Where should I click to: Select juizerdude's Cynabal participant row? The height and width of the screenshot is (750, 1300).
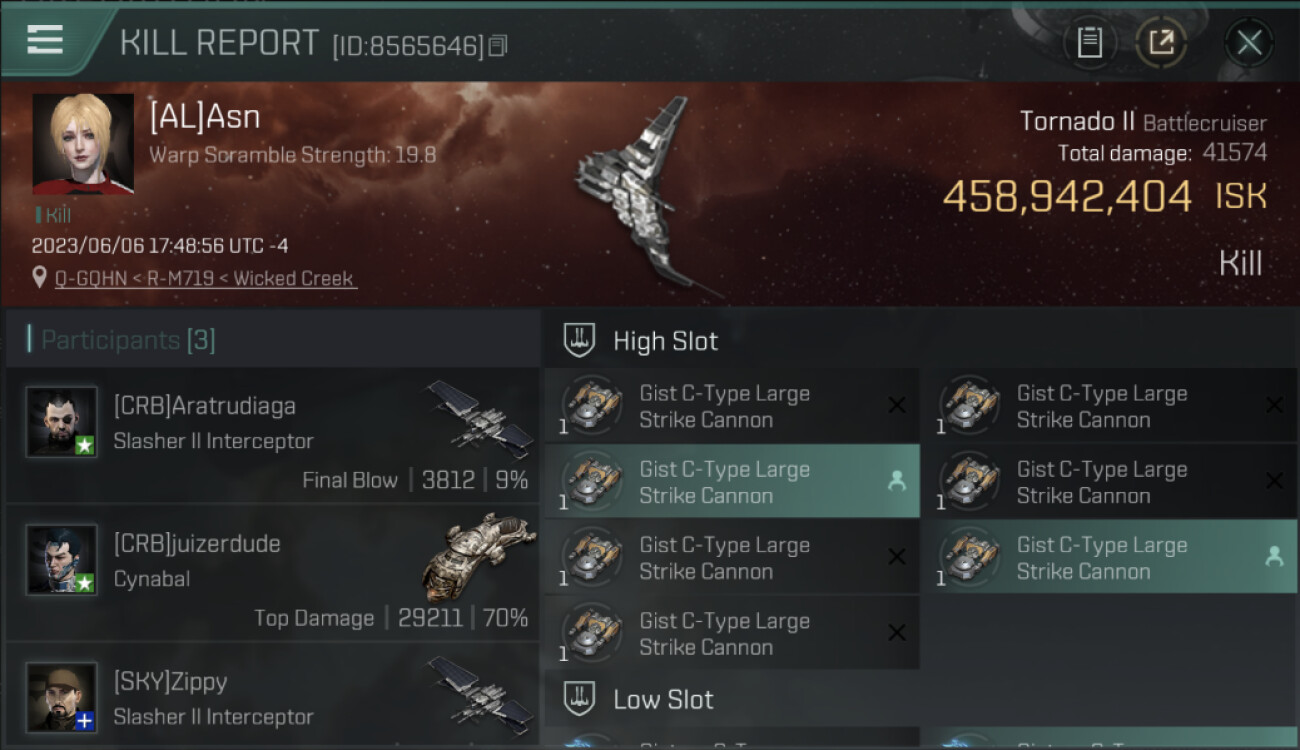tap(273, 573)
